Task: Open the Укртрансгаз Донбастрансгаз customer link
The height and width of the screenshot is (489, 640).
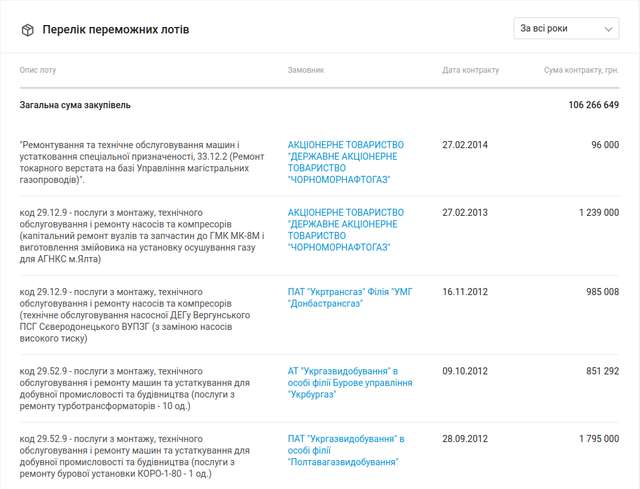Action: point(349,297)
